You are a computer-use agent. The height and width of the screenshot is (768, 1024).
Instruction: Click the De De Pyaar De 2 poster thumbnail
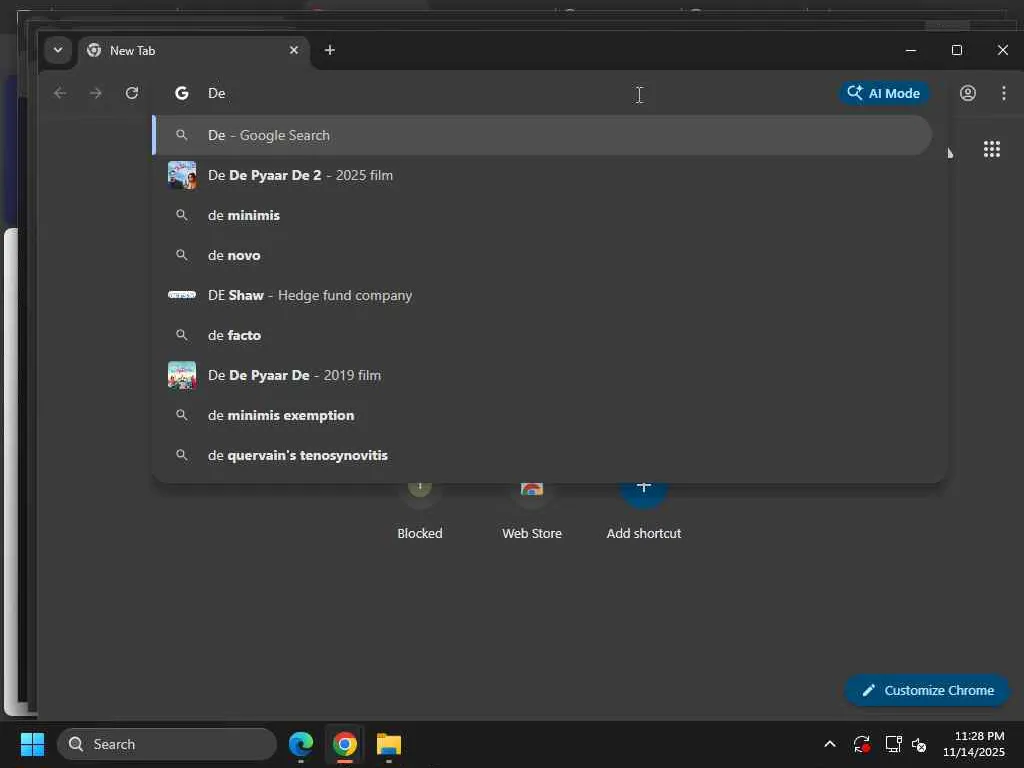[x=182, y=175]
